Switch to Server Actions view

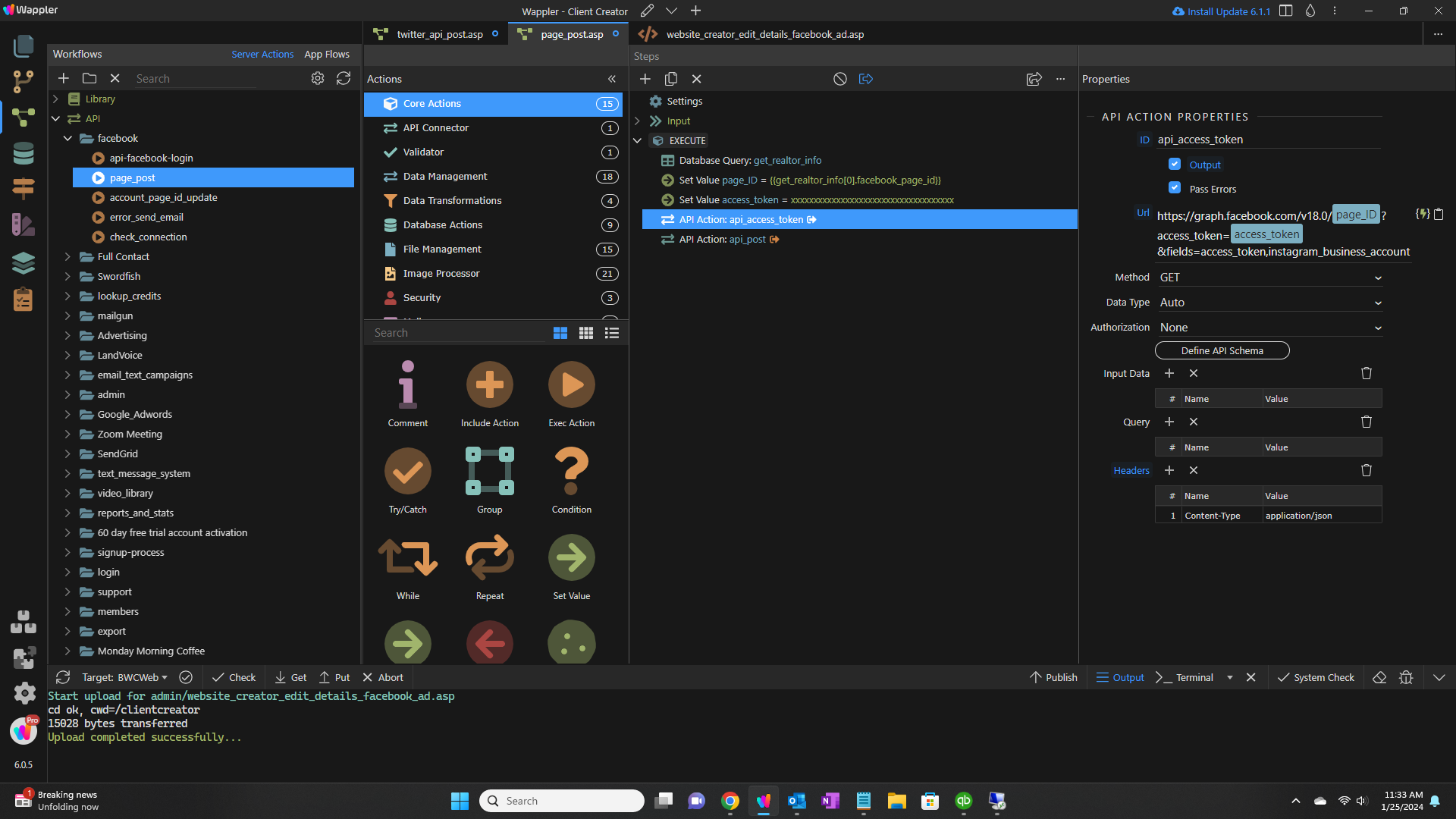[262, 54]
